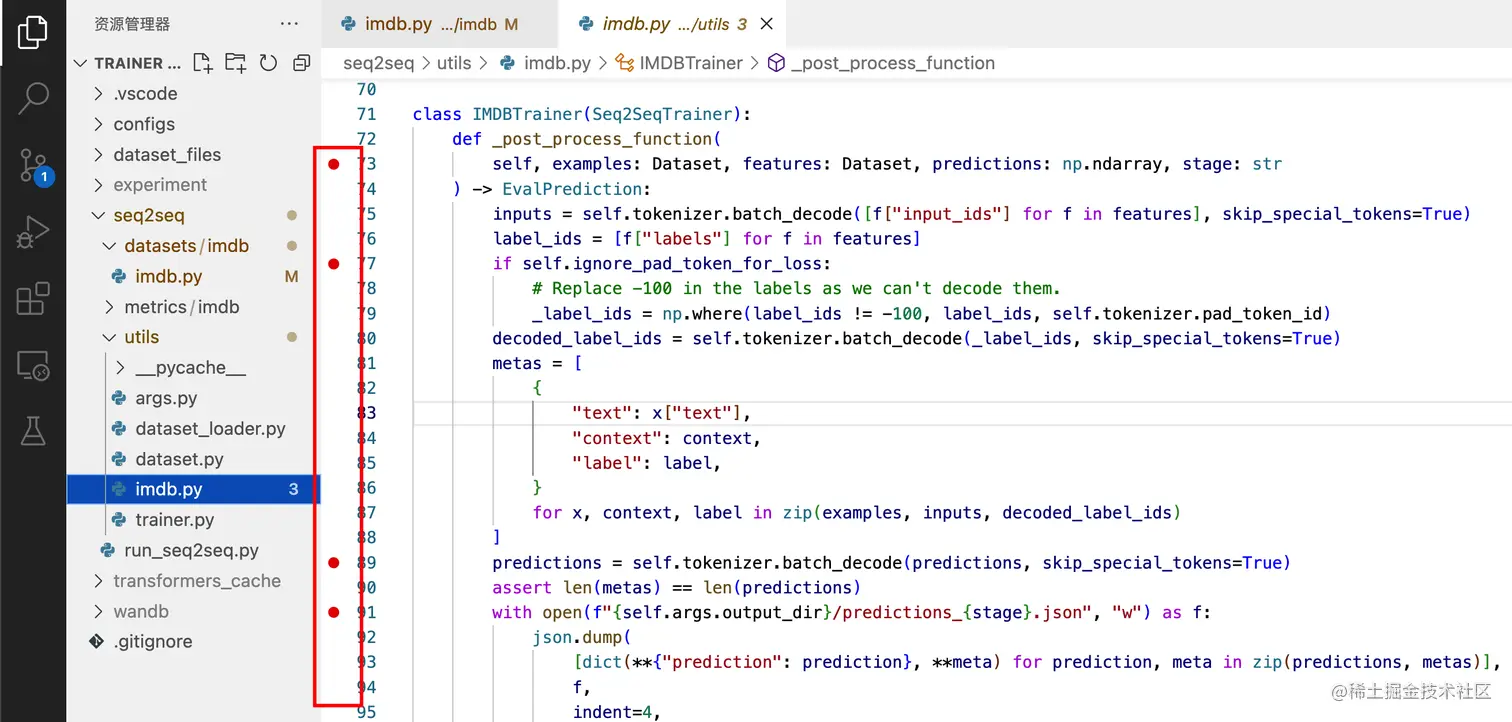Click the '"label": label,' line
The height and width of the screenshot is (722, 1512).
646,463
